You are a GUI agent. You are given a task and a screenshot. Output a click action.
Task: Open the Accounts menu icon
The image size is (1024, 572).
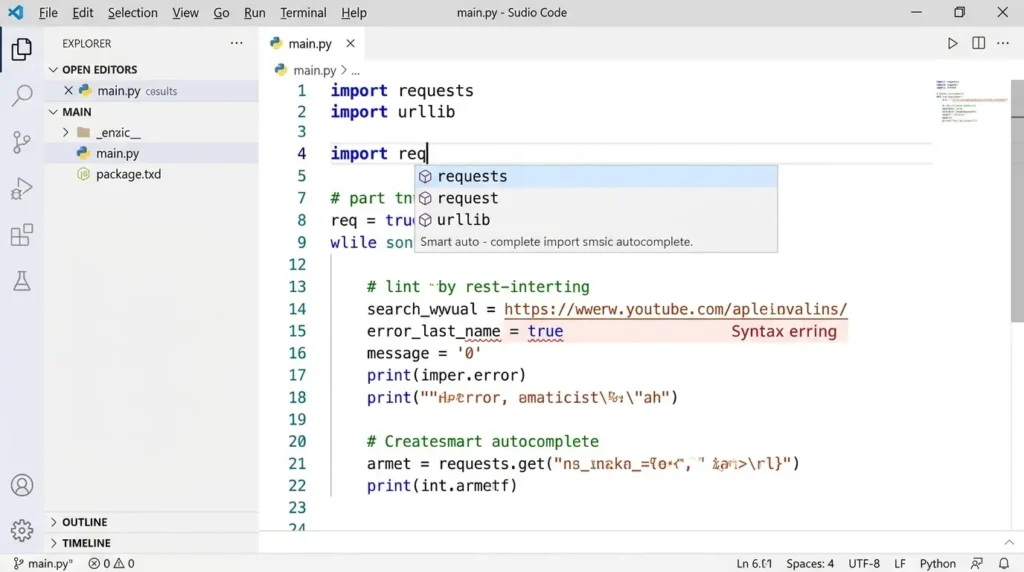pos(22,485)
